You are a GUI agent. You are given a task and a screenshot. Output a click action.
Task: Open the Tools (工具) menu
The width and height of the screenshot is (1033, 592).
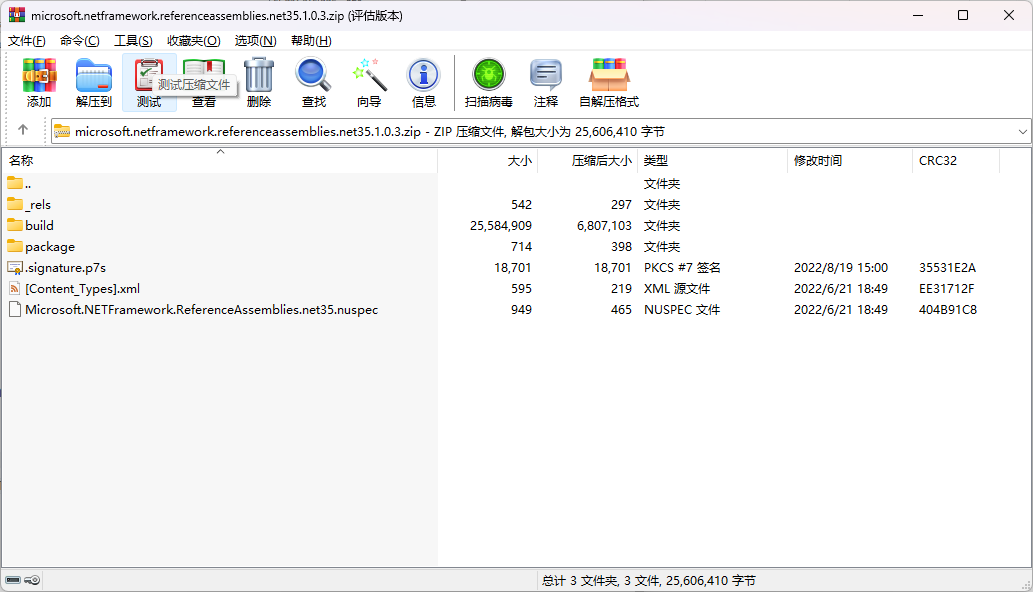point(133,41)
